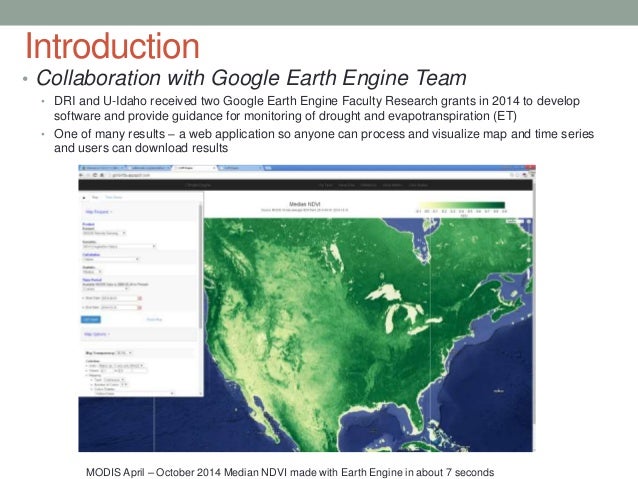Image resolution: width=638 pixels, height=479 pixels.
Task: Click the map type button at map top-right
Action: pos(514,221)
